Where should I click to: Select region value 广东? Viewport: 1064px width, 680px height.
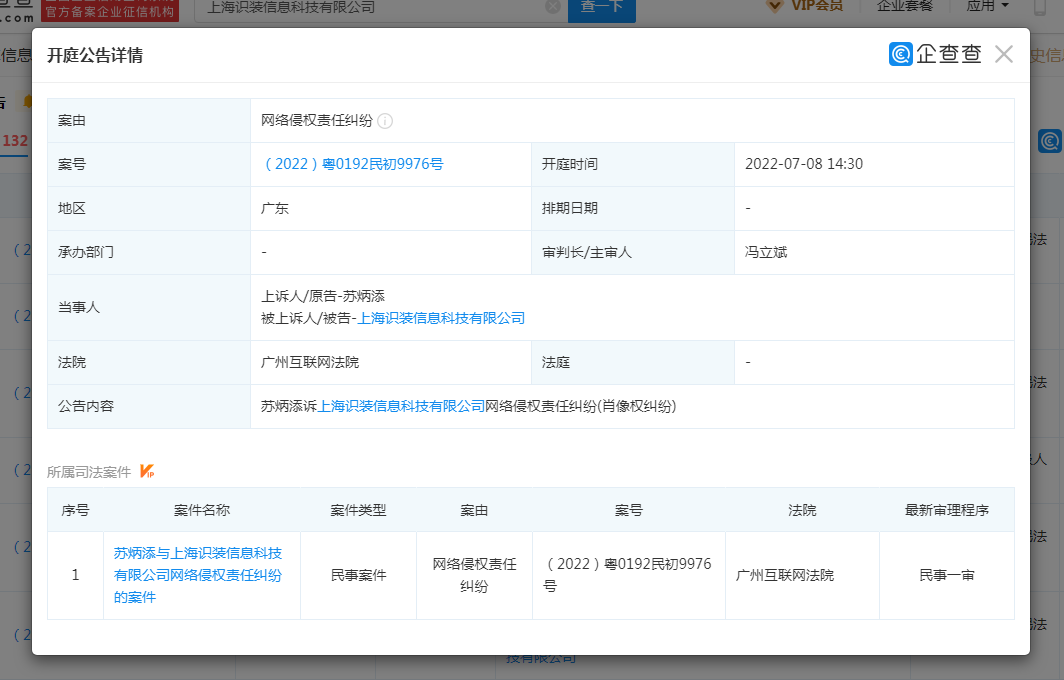(275, 208)
